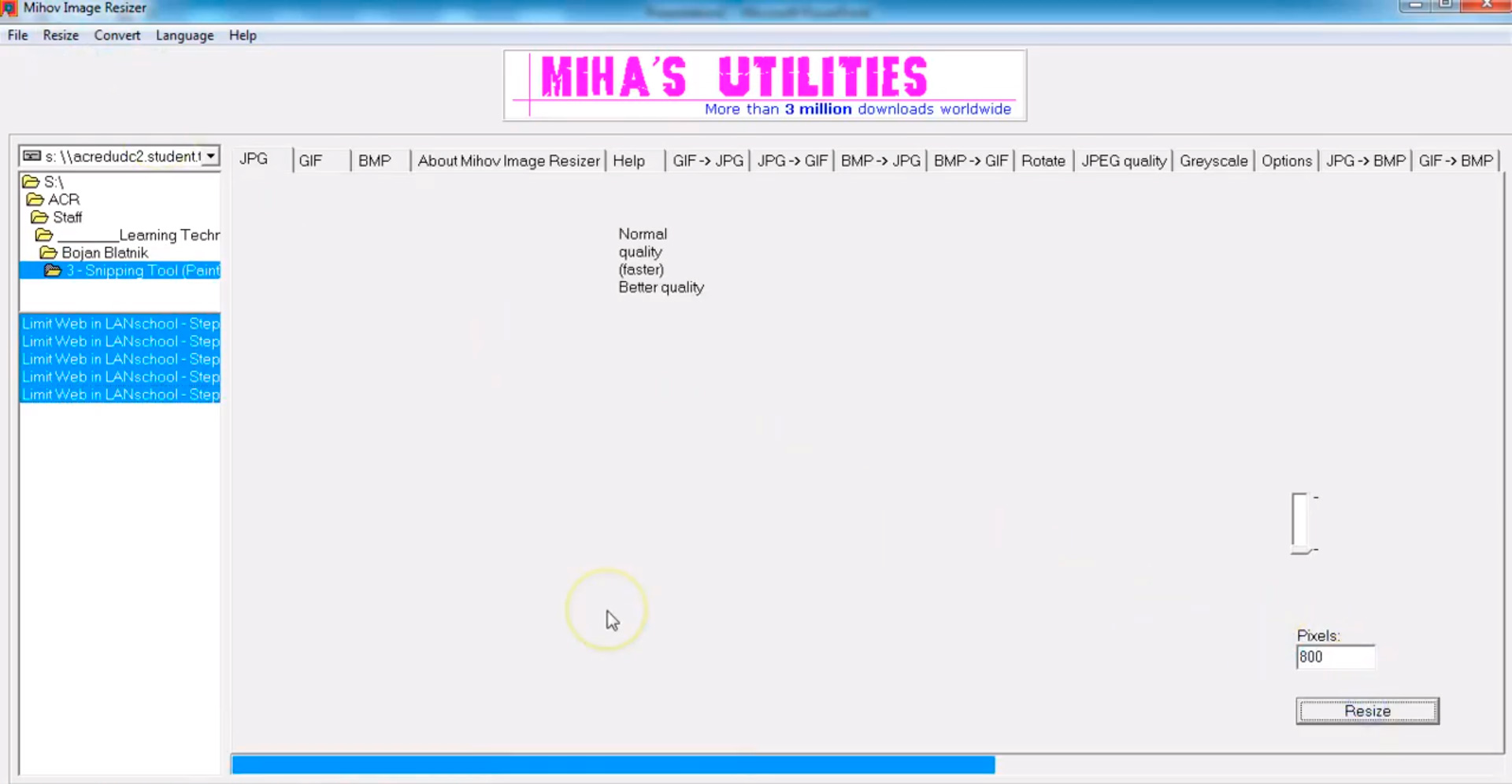Image resolution: width=1512 pixels, height=784 pixels.
Task: Open the Convert menu
Action: [x=117, y=35]
